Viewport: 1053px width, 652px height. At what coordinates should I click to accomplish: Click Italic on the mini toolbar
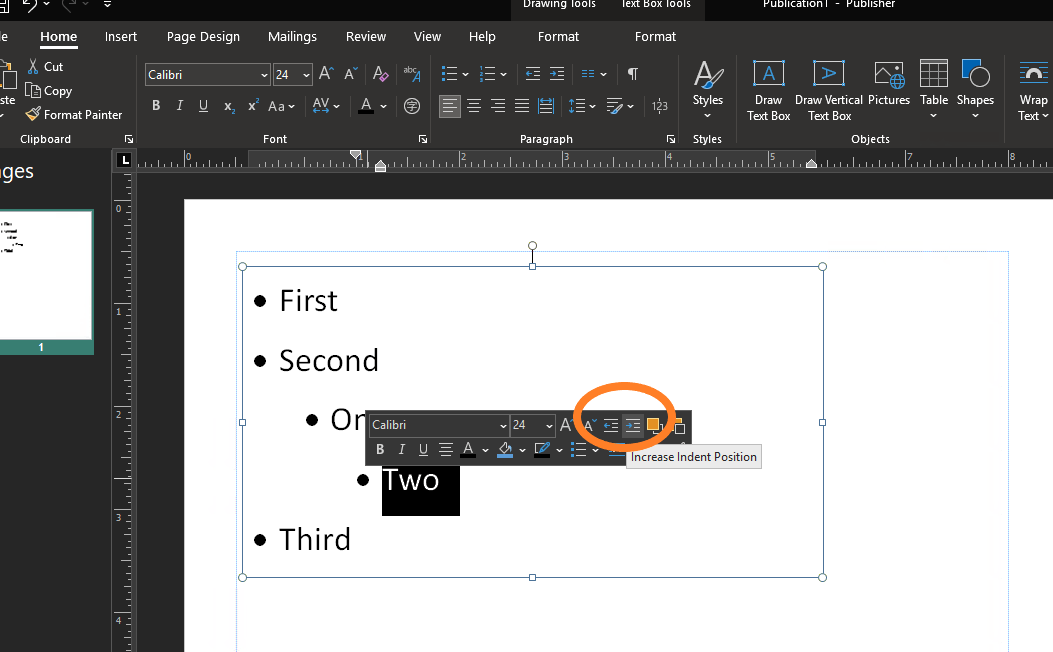(402, 449)
